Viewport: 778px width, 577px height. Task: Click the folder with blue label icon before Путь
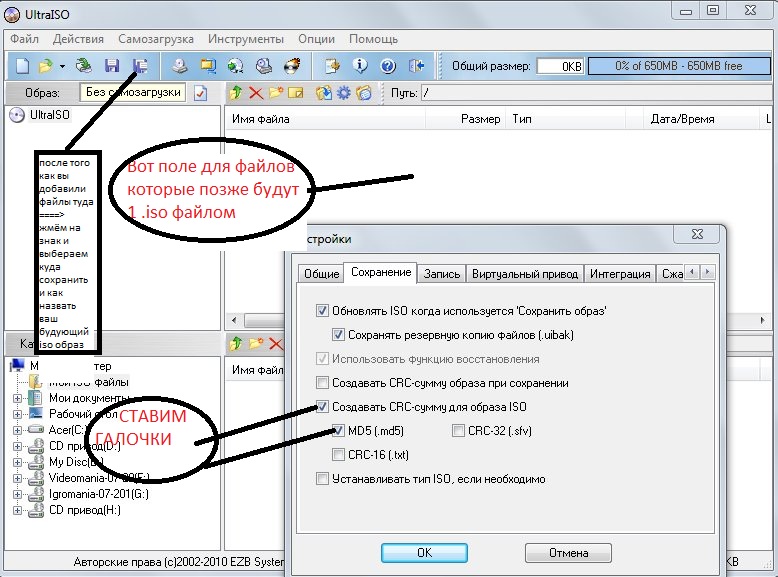coord(364,93)
